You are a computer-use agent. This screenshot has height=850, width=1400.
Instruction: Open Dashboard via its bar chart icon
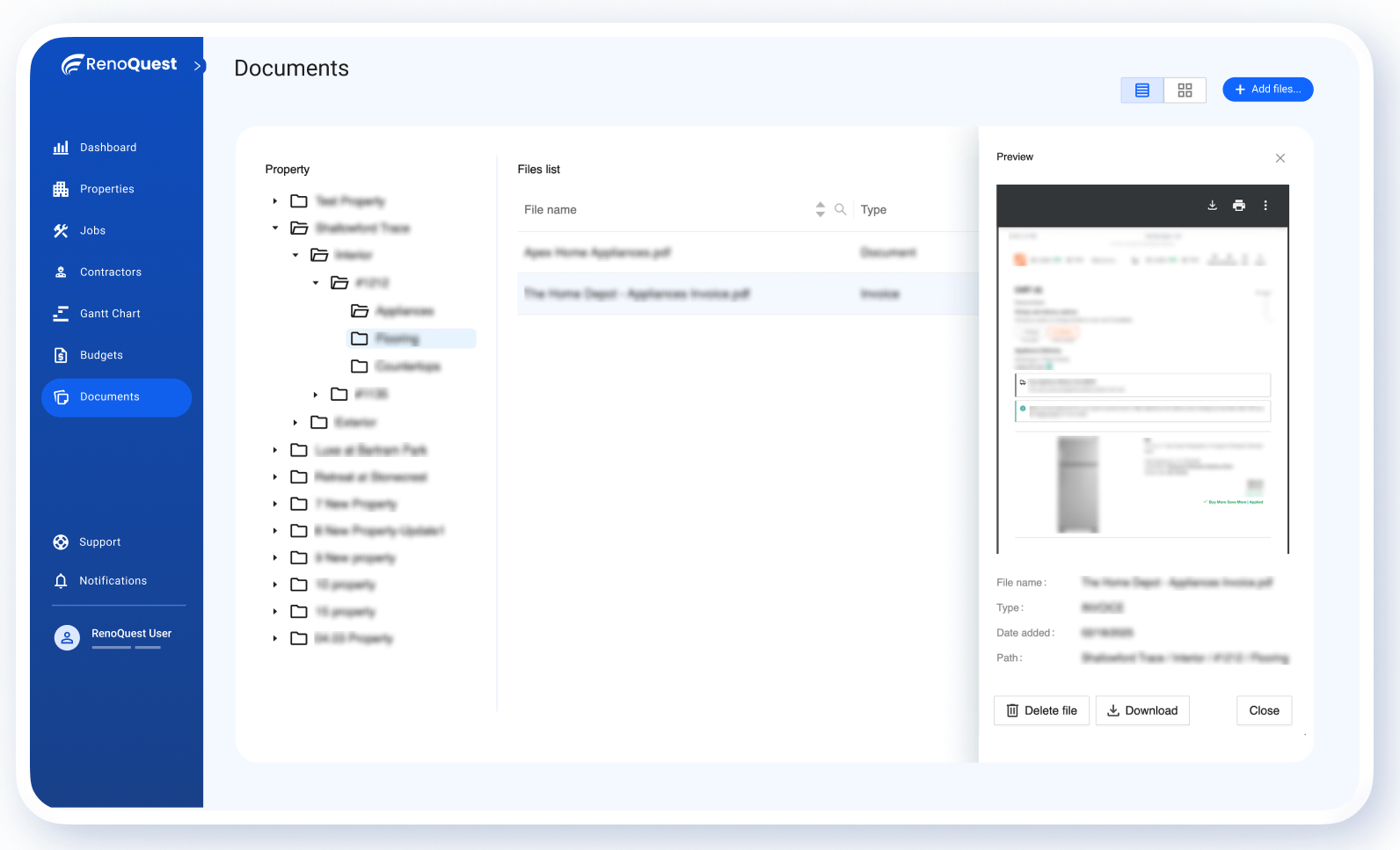point(61,148)
